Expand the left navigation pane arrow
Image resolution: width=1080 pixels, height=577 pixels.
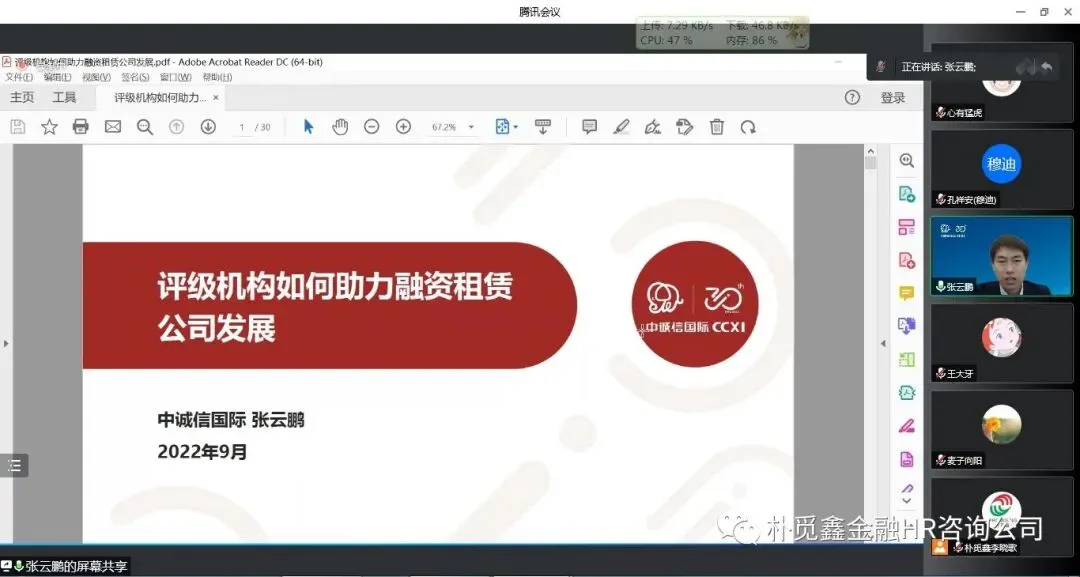tap(6, 343)
